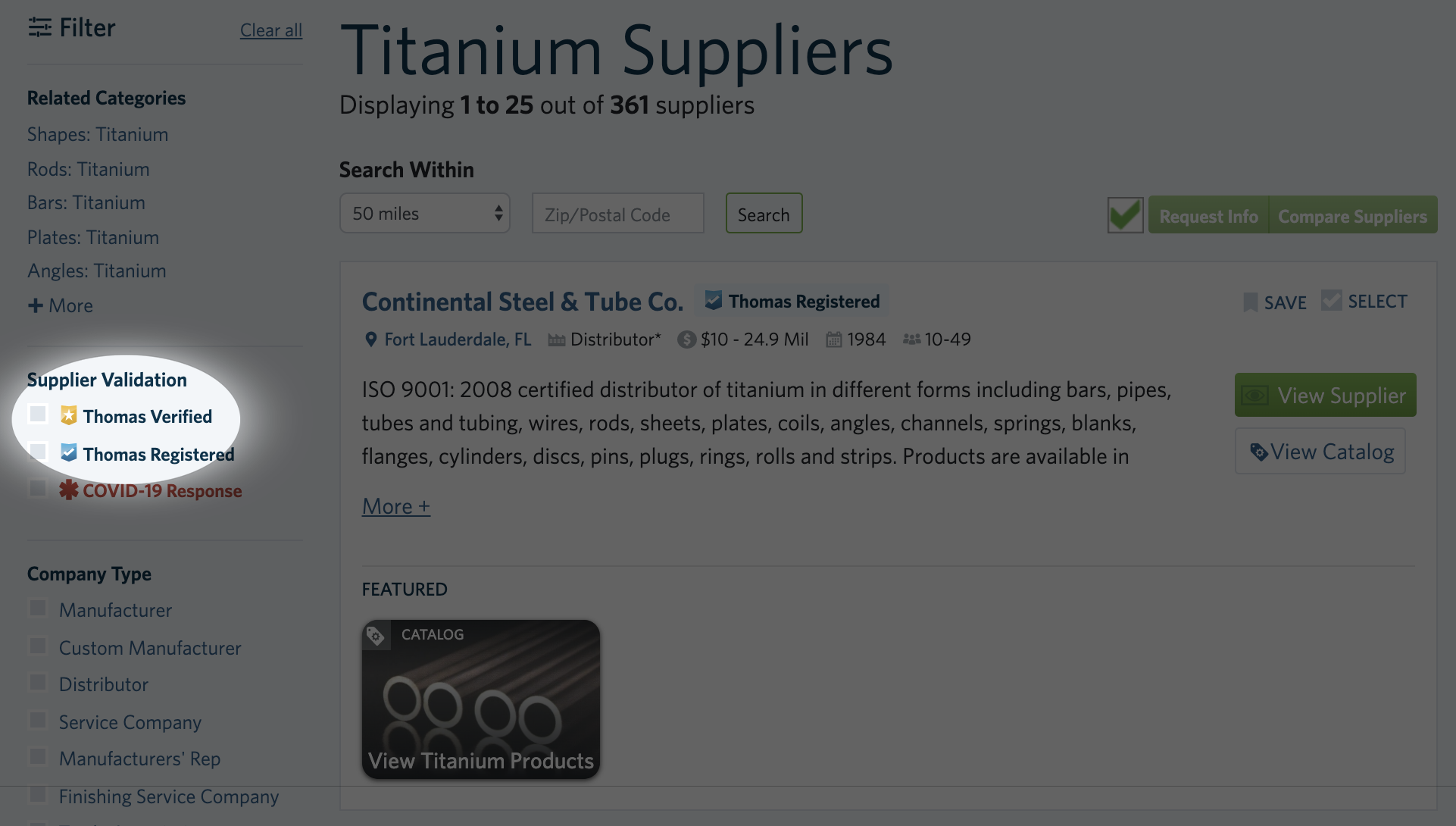Open the 50 miles distance dropdown
The width and height of the screenshot is (1456, 826).
click(424, 214)
